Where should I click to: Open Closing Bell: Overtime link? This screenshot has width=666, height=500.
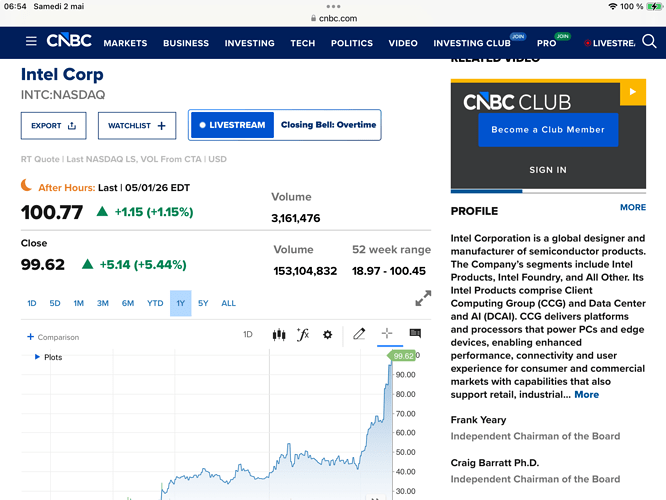328,125
